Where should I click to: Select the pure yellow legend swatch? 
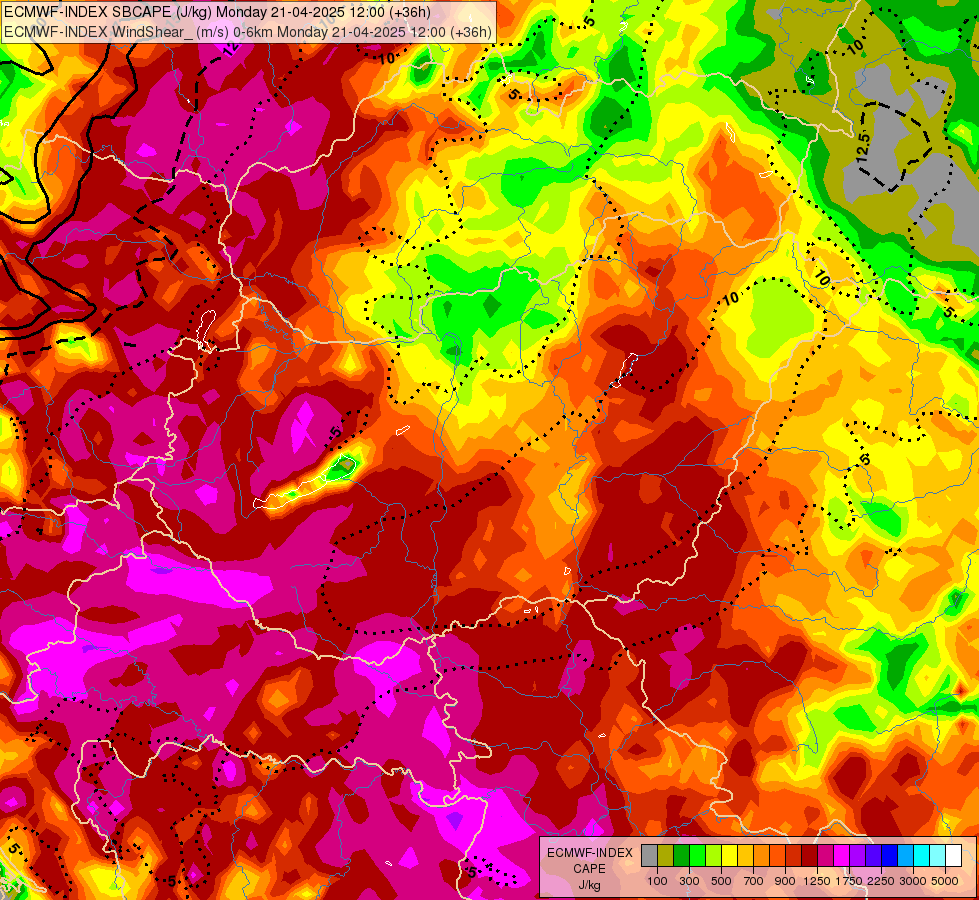pyautogui.click(x=729, y=855)
